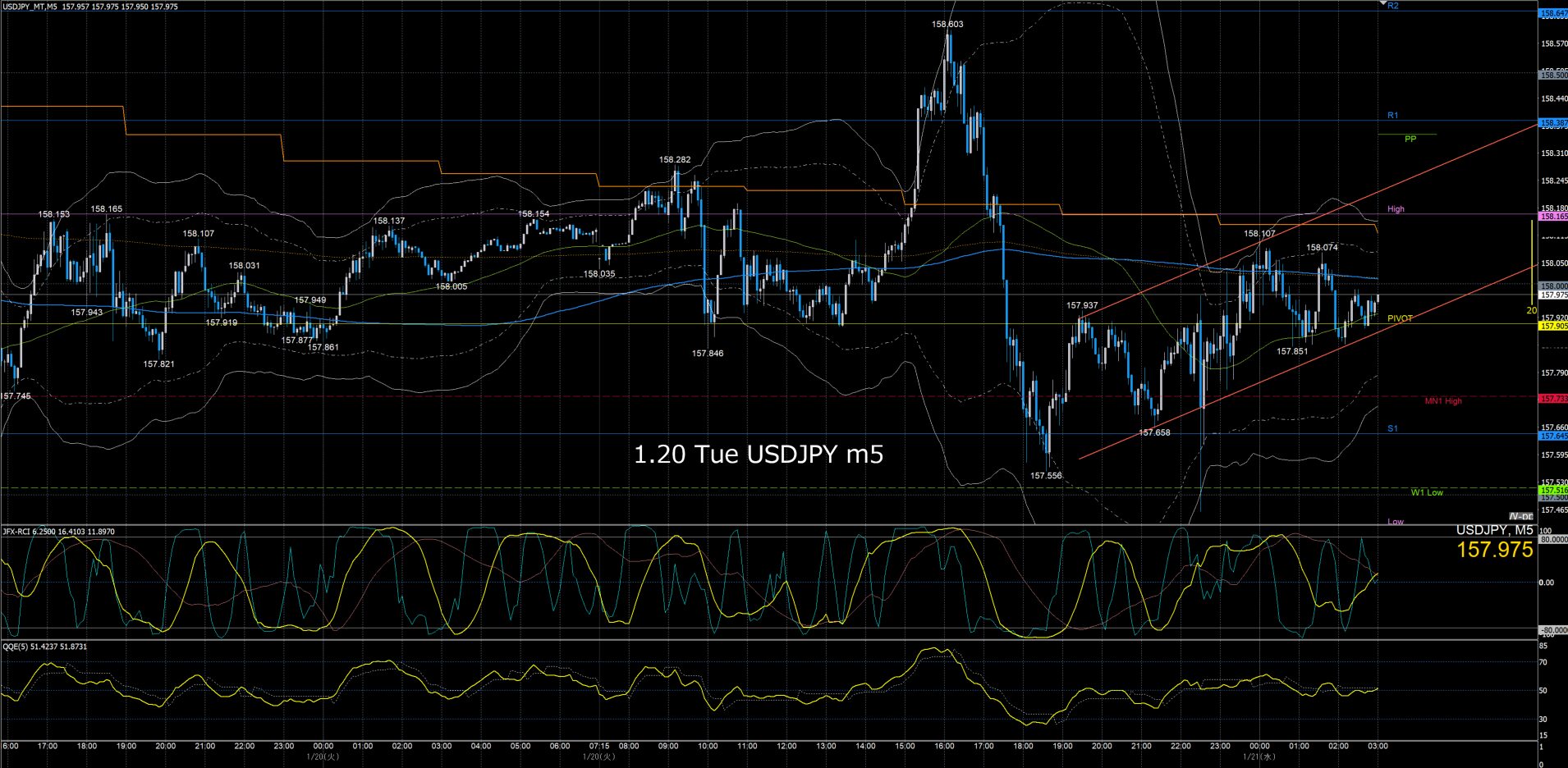
Task: Click the R2 resistance line label
Action: [x=1392, y=6]
